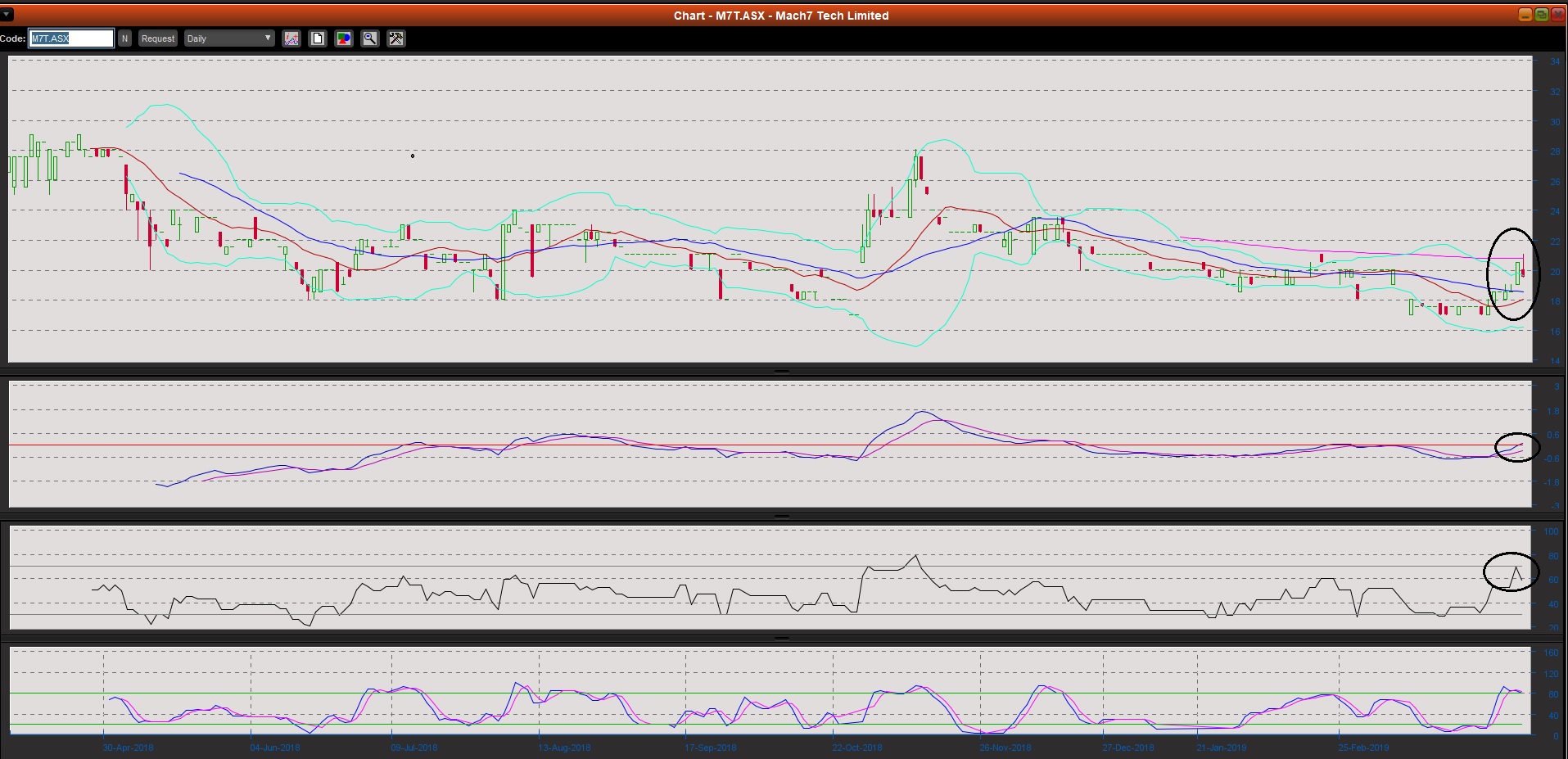The height and width of the screenshot is (759, 1568).
Task: Click the Request button
Action: pos(157,38)
